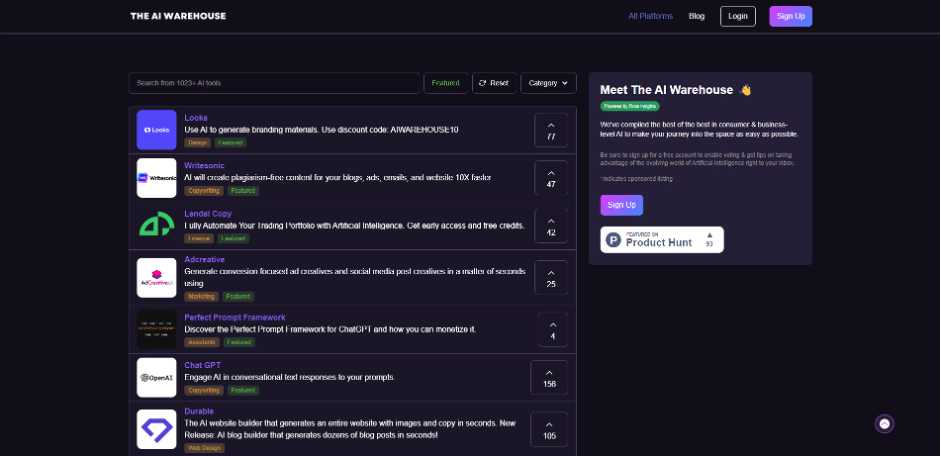
Task: Upvote the Durable listing
Action: 549,429
